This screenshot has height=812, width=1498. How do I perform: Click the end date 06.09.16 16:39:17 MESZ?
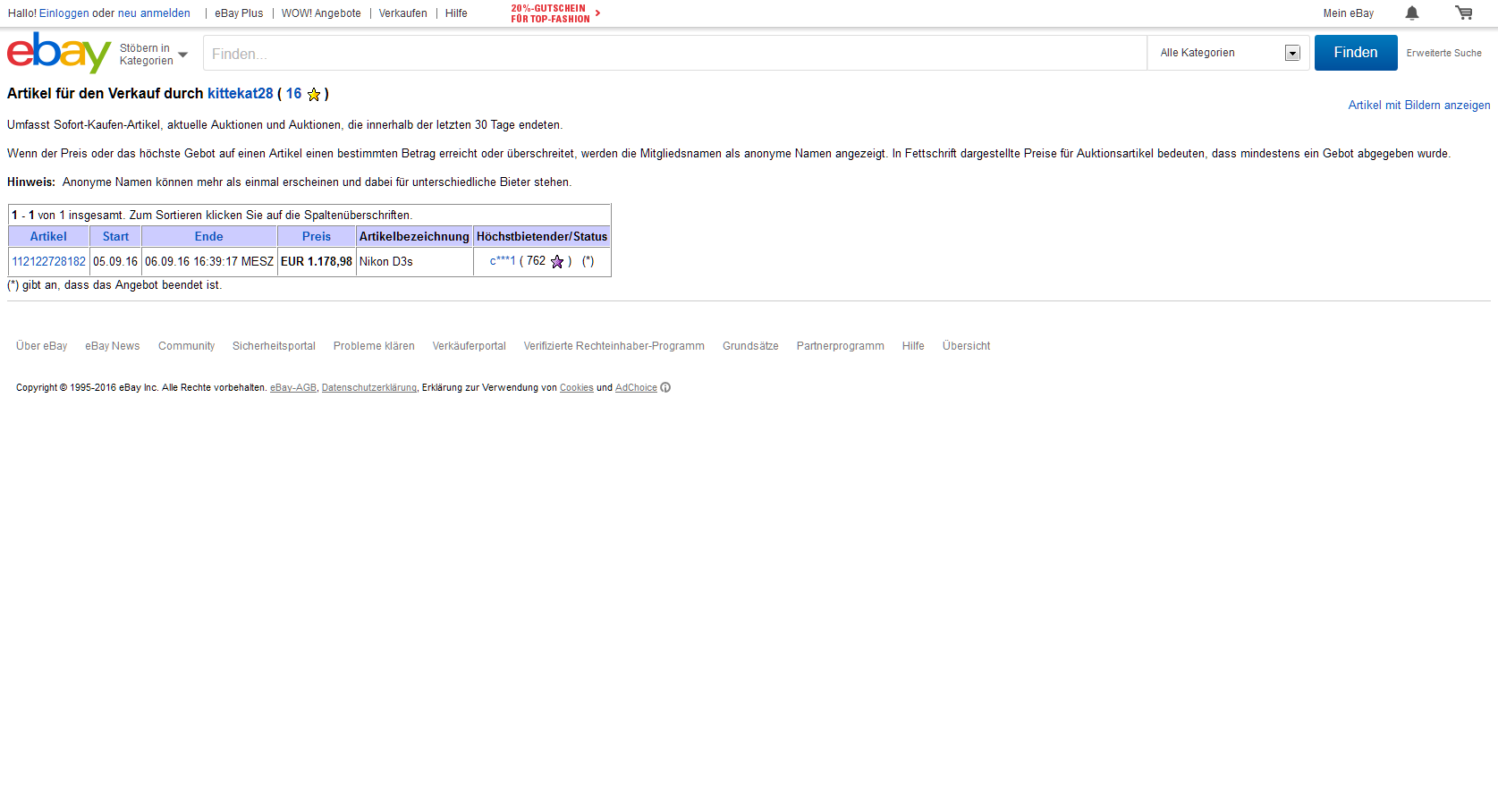pyautogui.click(x=209, y=261)
